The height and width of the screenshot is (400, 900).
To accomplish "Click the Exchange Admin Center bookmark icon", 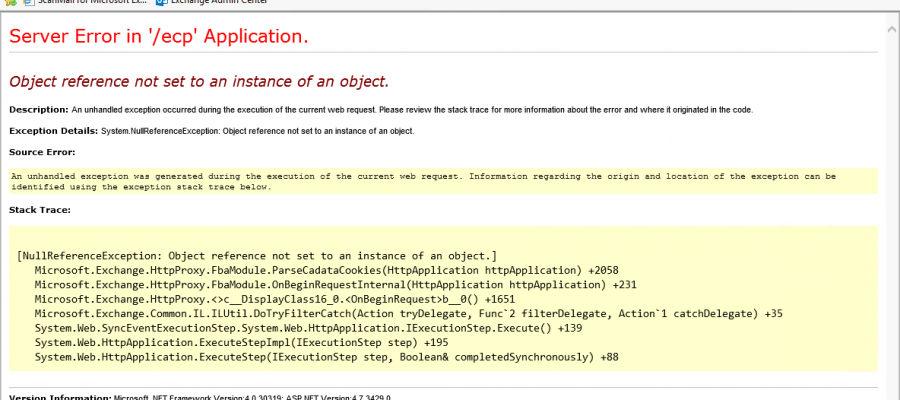I will coord(160,4).
